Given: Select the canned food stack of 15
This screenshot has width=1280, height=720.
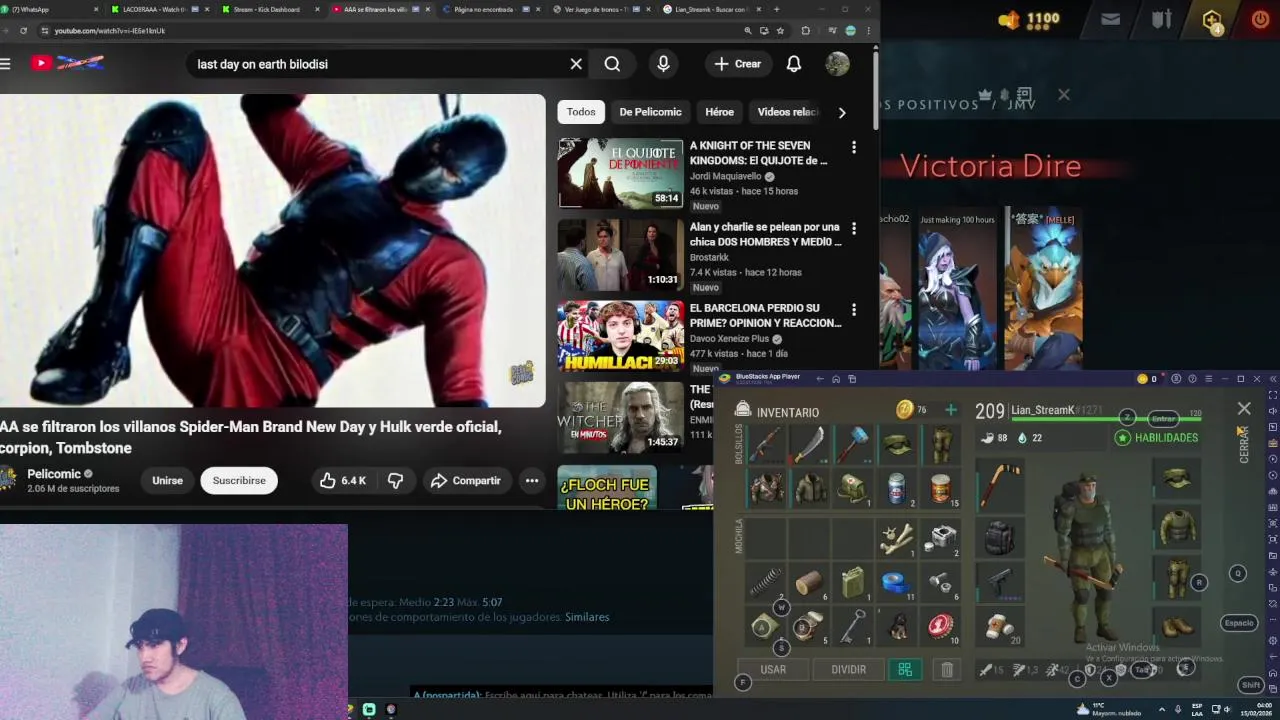Looking at the screenshot, I should (x=940, y=488).
